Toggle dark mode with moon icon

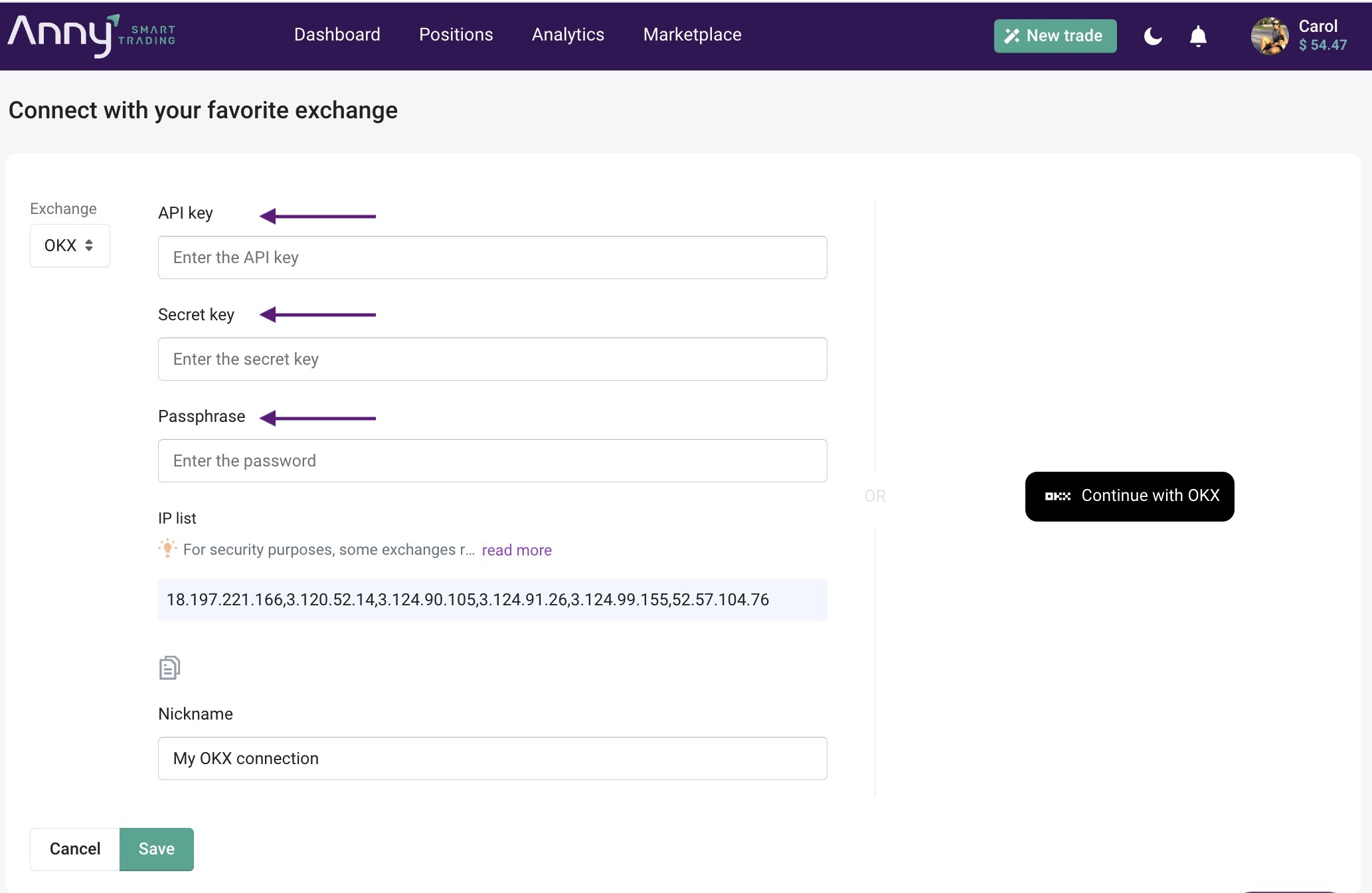(x=1153, y=36)
